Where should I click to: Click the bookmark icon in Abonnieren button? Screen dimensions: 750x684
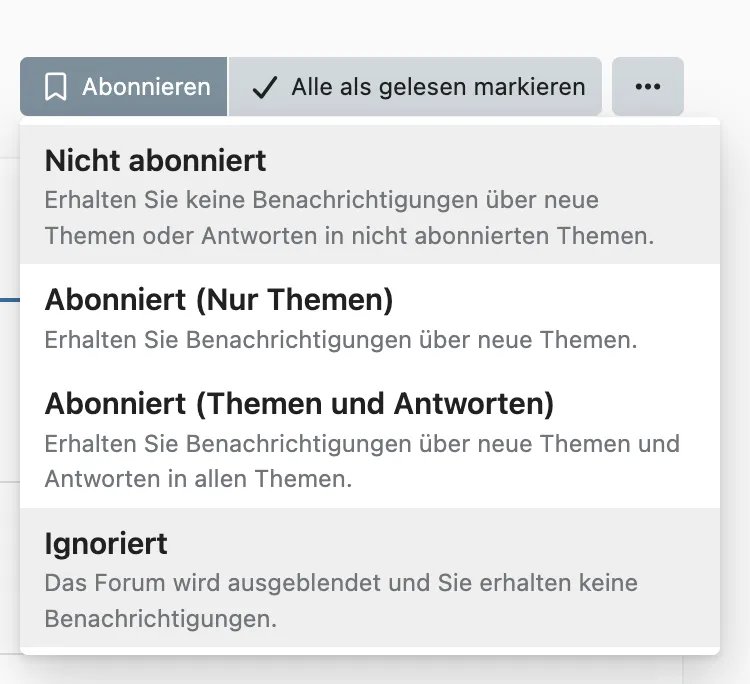pos(55,87)
